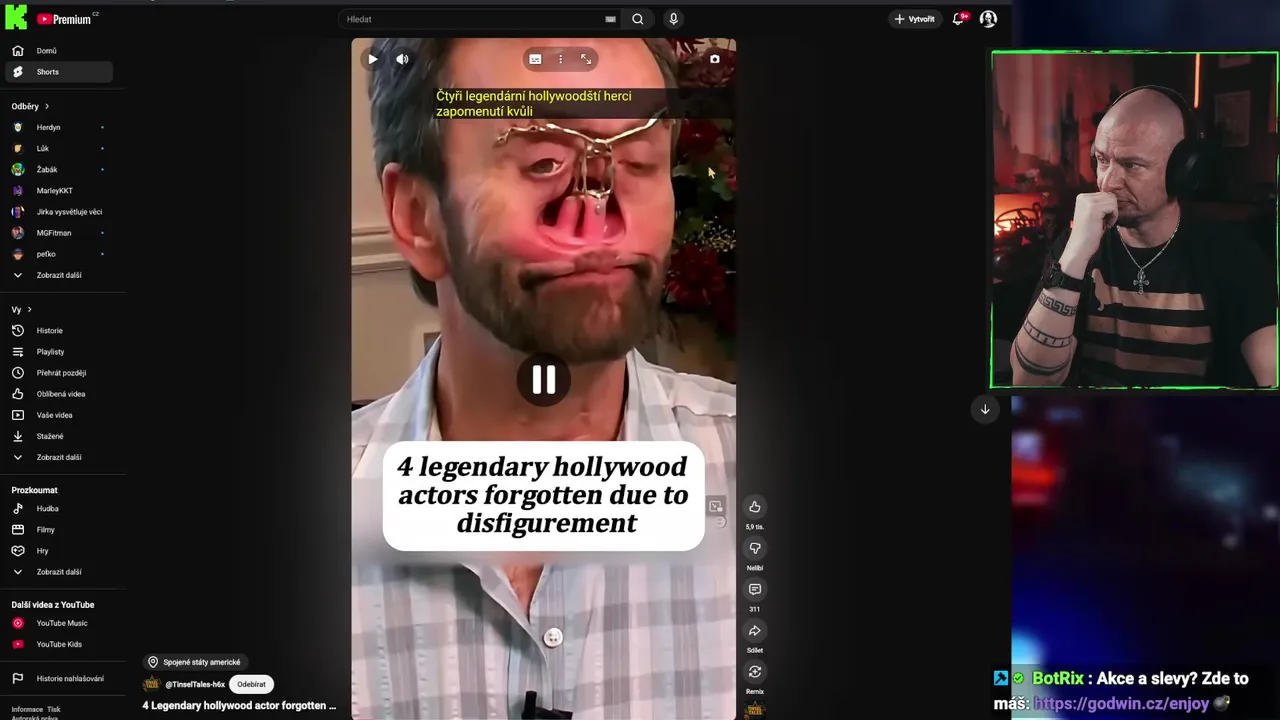Enter fullscreen with expand arrows icon
The image size is (1280, 720).
coord(586,59)
